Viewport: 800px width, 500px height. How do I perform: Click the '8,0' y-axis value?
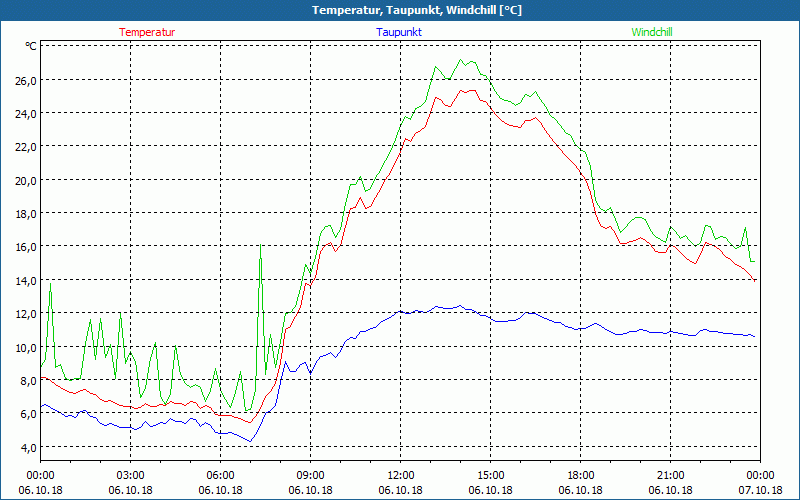pos(28,381)
